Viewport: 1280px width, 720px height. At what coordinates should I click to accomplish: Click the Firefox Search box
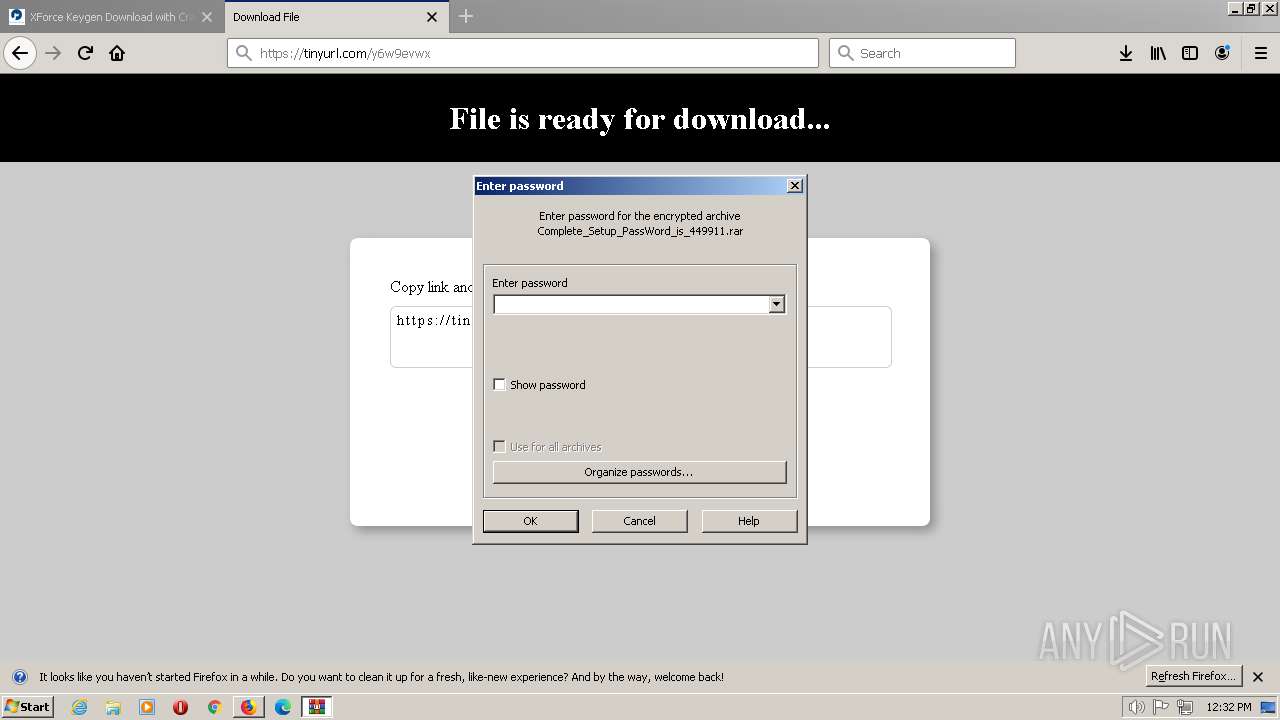pyautogui.click(x=922, y=53)
